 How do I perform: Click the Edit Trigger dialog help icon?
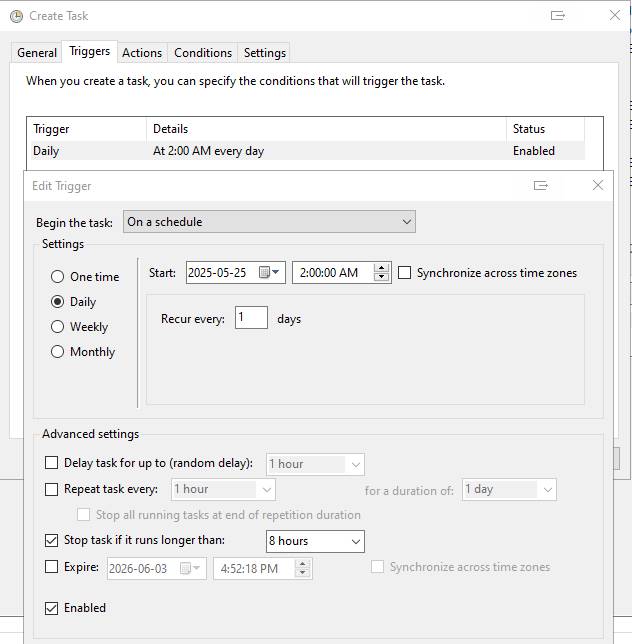pos(540,186)
